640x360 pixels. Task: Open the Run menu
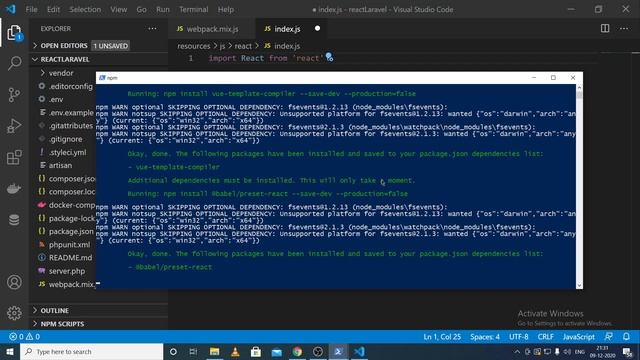click(162, 9)
